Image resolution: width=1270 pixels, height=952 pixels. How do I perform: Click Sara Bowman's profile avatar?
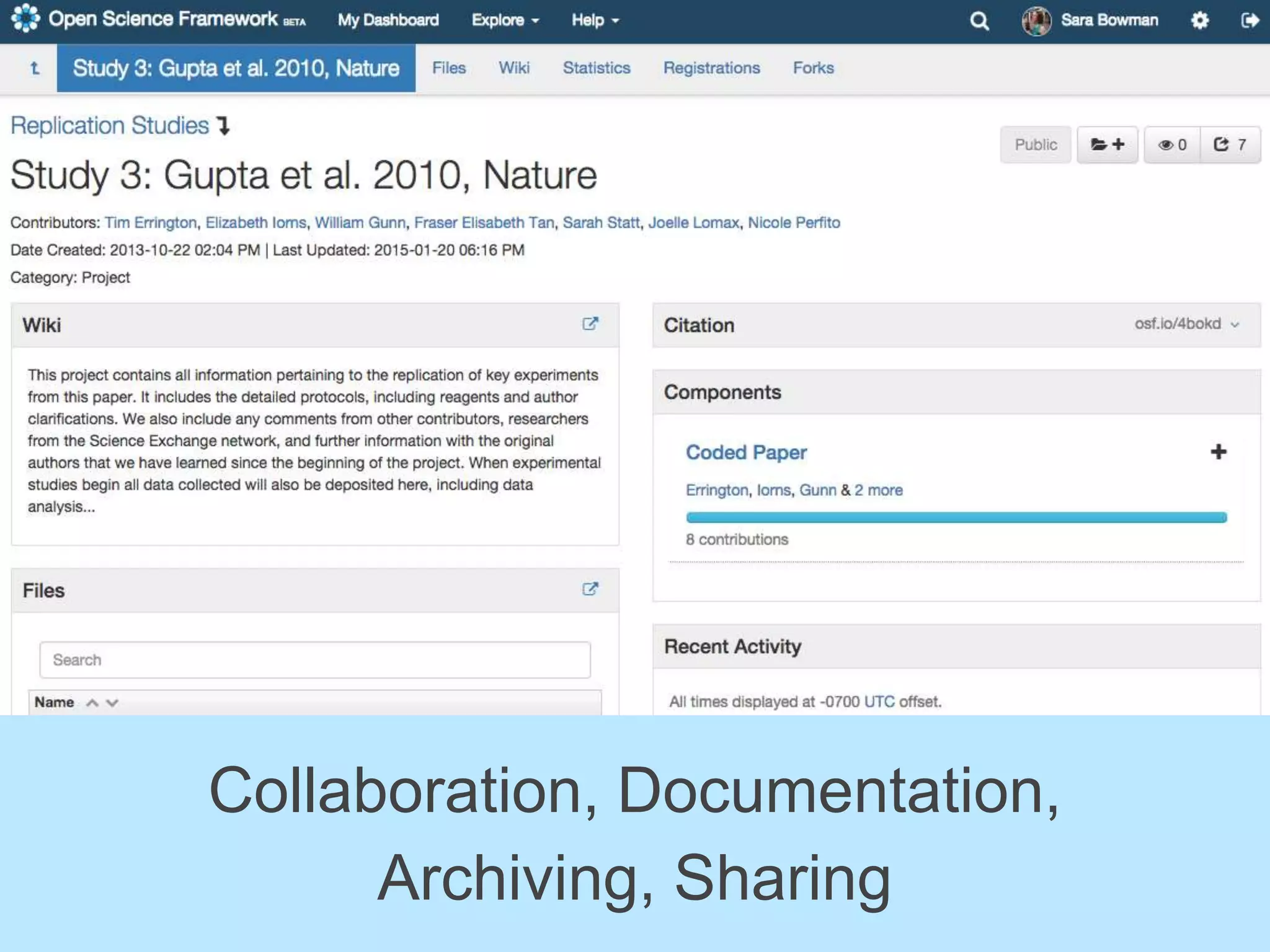click(1036, 21)
